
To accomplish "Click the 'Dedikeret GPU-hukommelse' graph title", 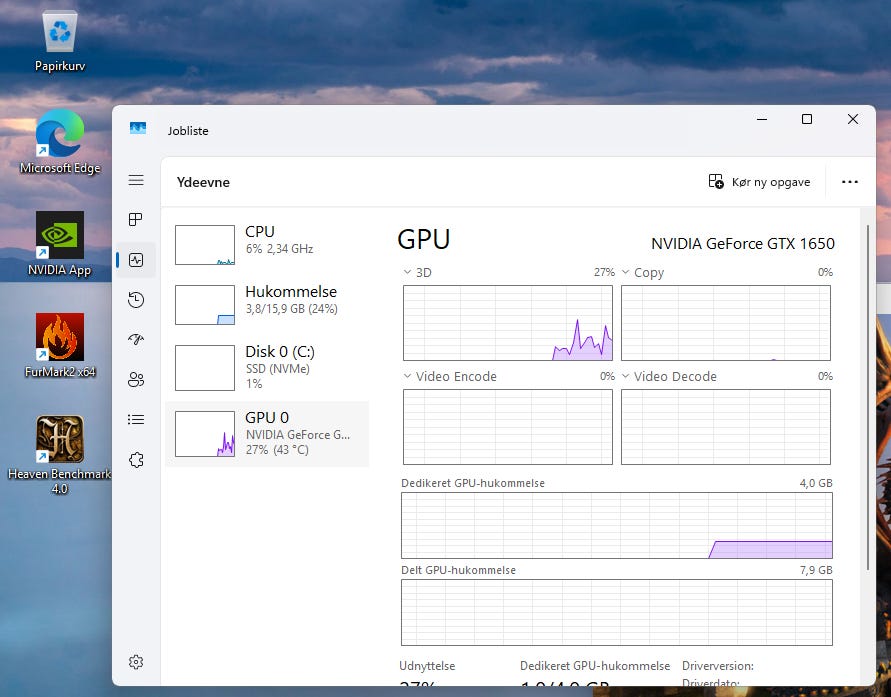I will [x=473, y=483].
